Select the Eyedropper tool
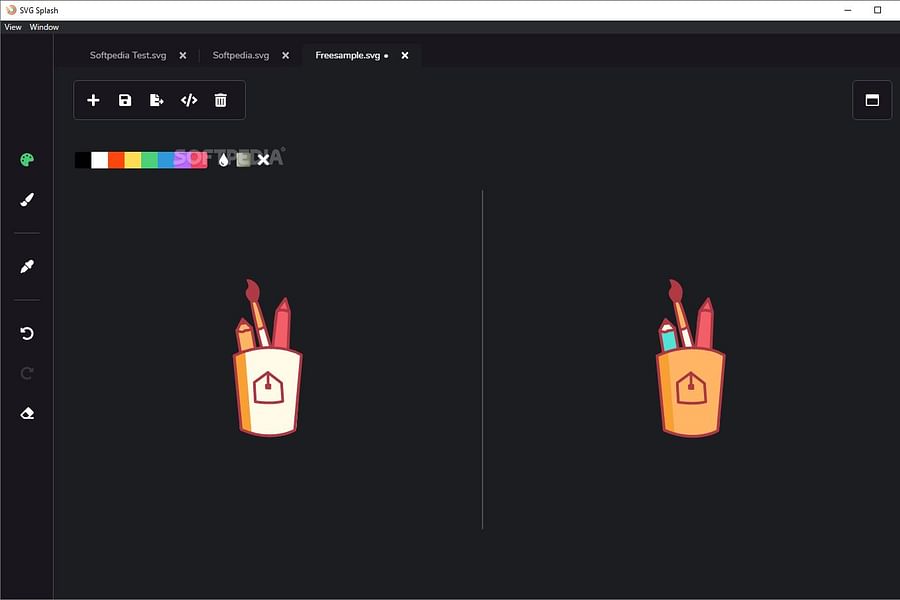The height and width of the screenshot is (600, 900). pos(26,266)
